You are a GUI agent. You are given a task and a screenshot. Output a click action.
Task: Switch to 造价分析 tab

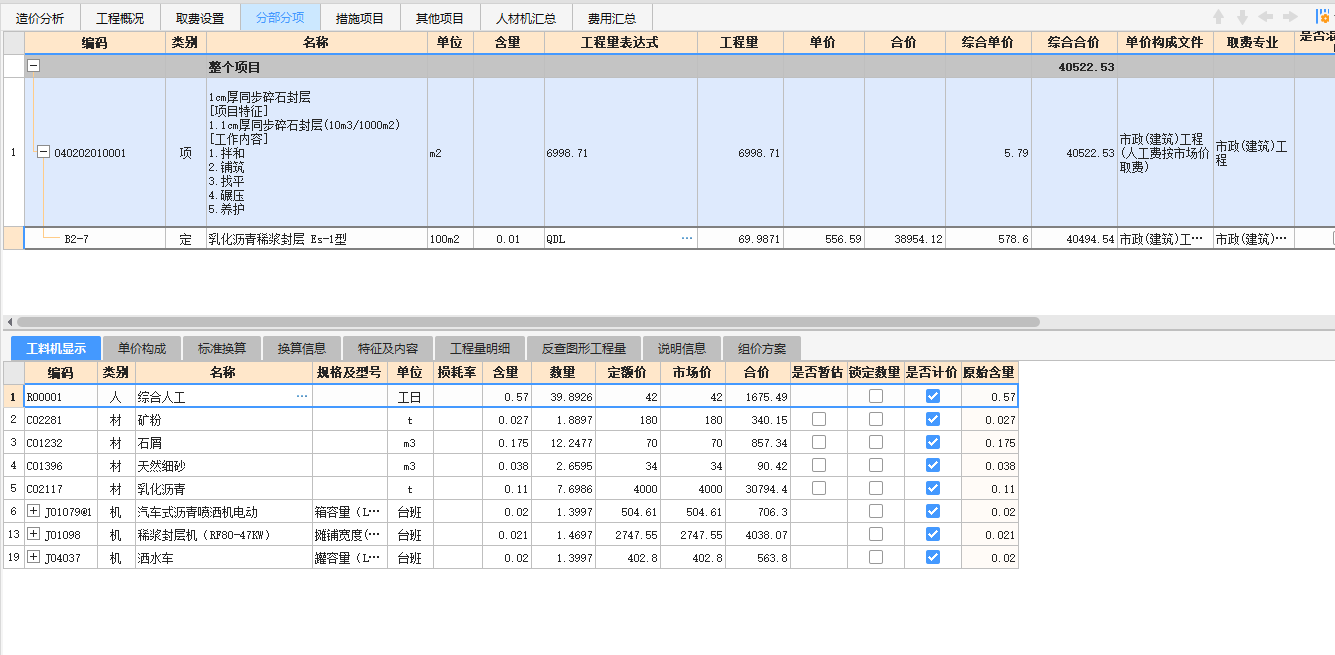pos(40,18)
